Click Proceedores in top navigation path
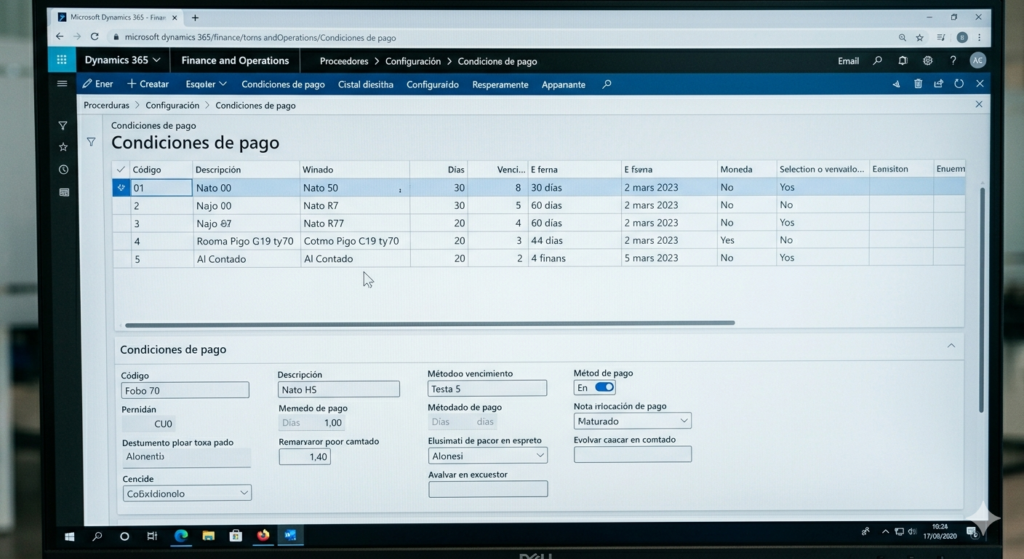The width and height of the screenshot is (1024, 559). (x=344, y=61)
